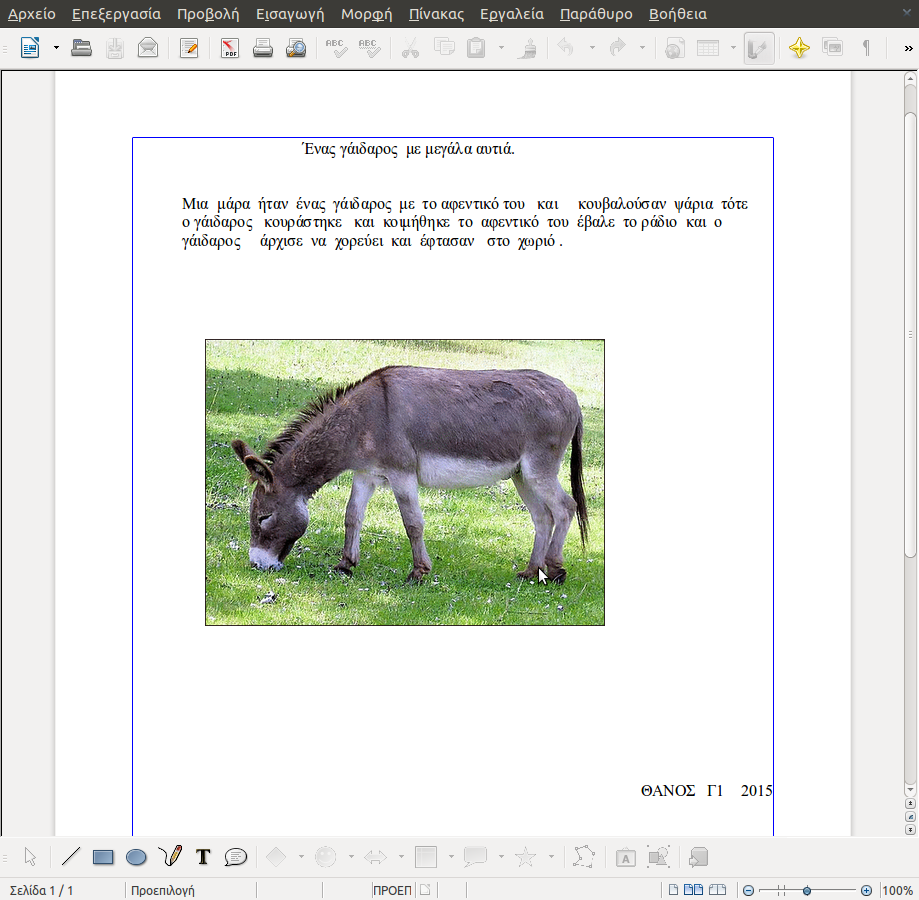Expand the Stars shapes dropdown arrow
This screenshot has width=919, height=900.
[x=551, y=857]
